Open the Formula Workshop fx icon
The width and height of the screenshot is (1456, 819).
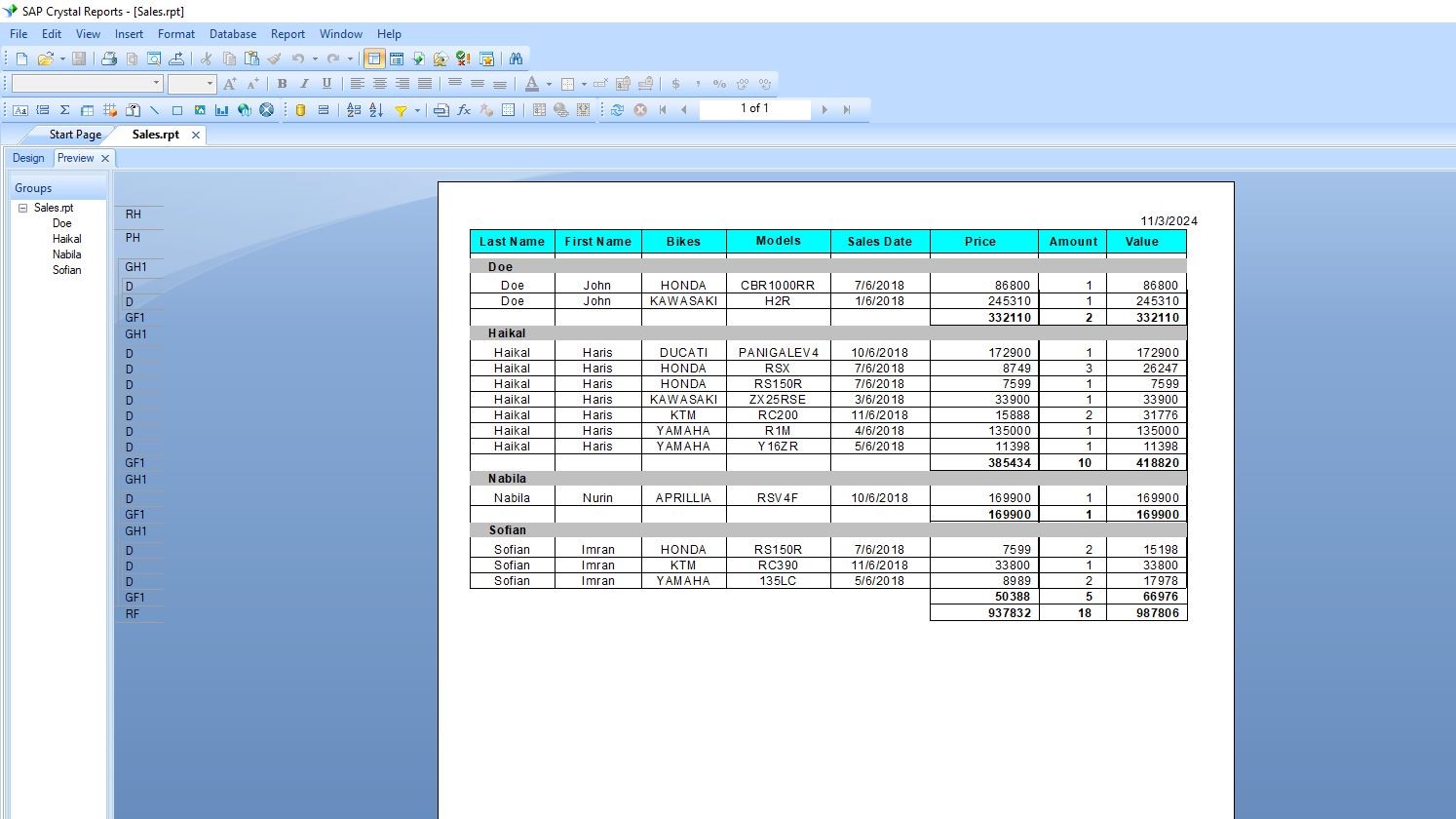pos(464,110)
